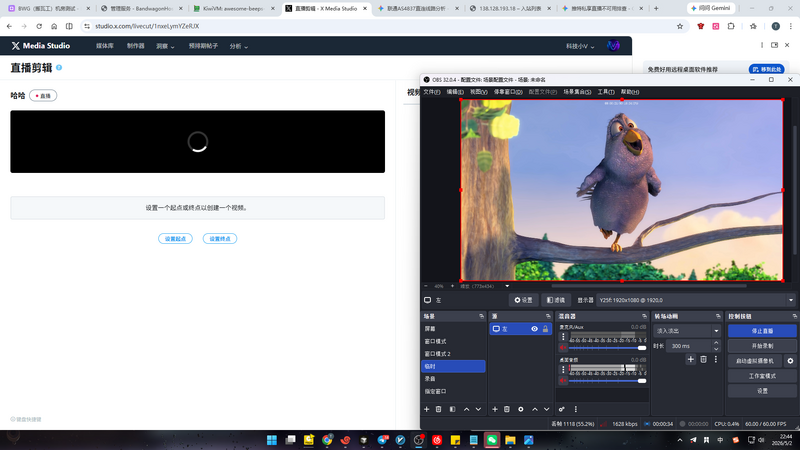Adjust 麦克风/Aux volume slider
This screenshot has height=450, width=800.
coord(607,348)
